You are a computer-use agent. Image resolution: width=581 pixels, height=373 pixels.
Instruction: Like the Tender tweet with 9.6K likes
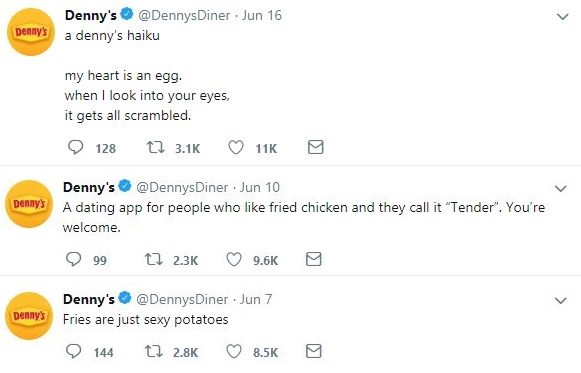pyautogui.click(x=234, y=259)
